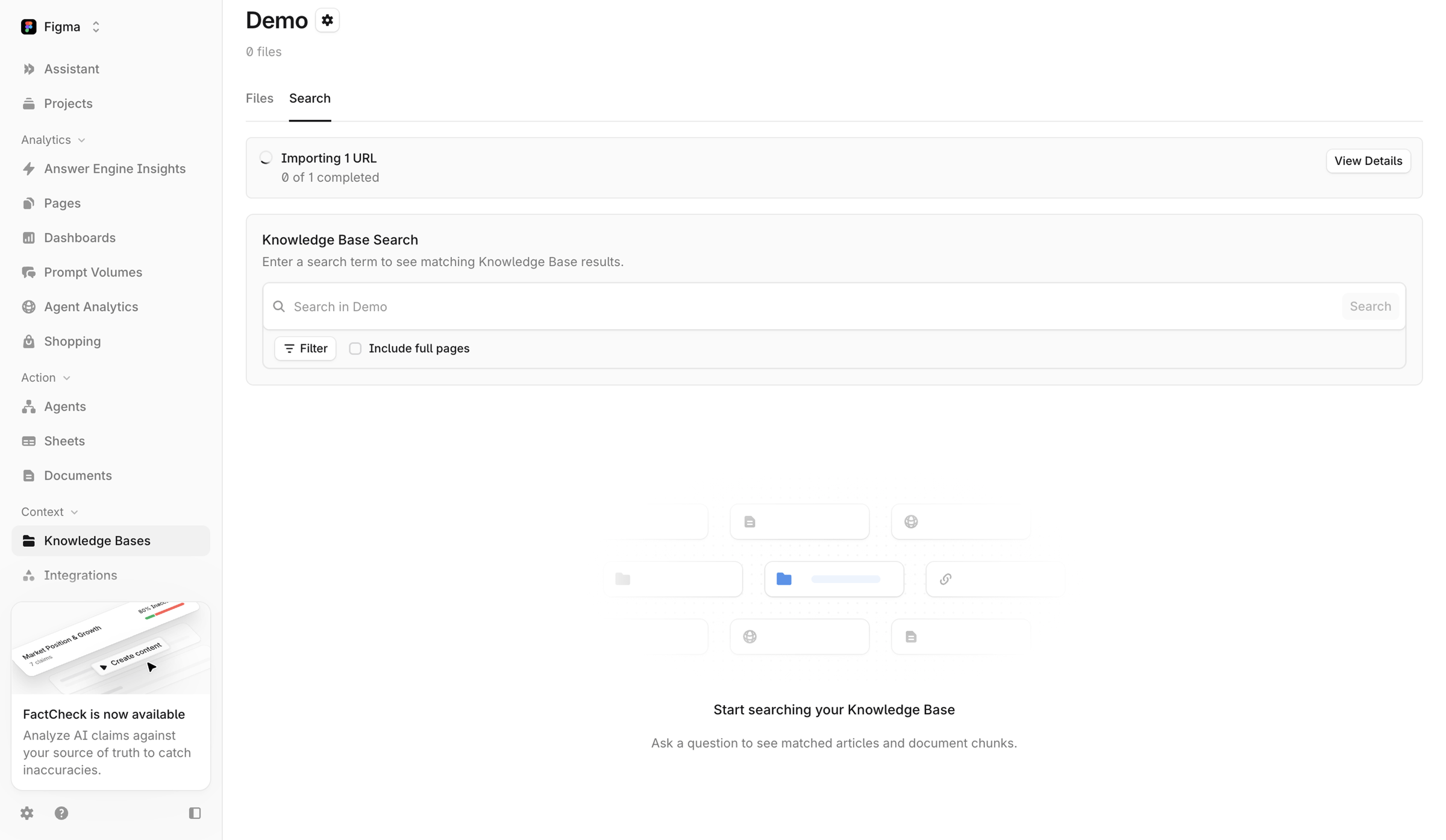This screenshot has height=840, width=1446.
Task: Collapse the Action section
Action: (46, 378)
